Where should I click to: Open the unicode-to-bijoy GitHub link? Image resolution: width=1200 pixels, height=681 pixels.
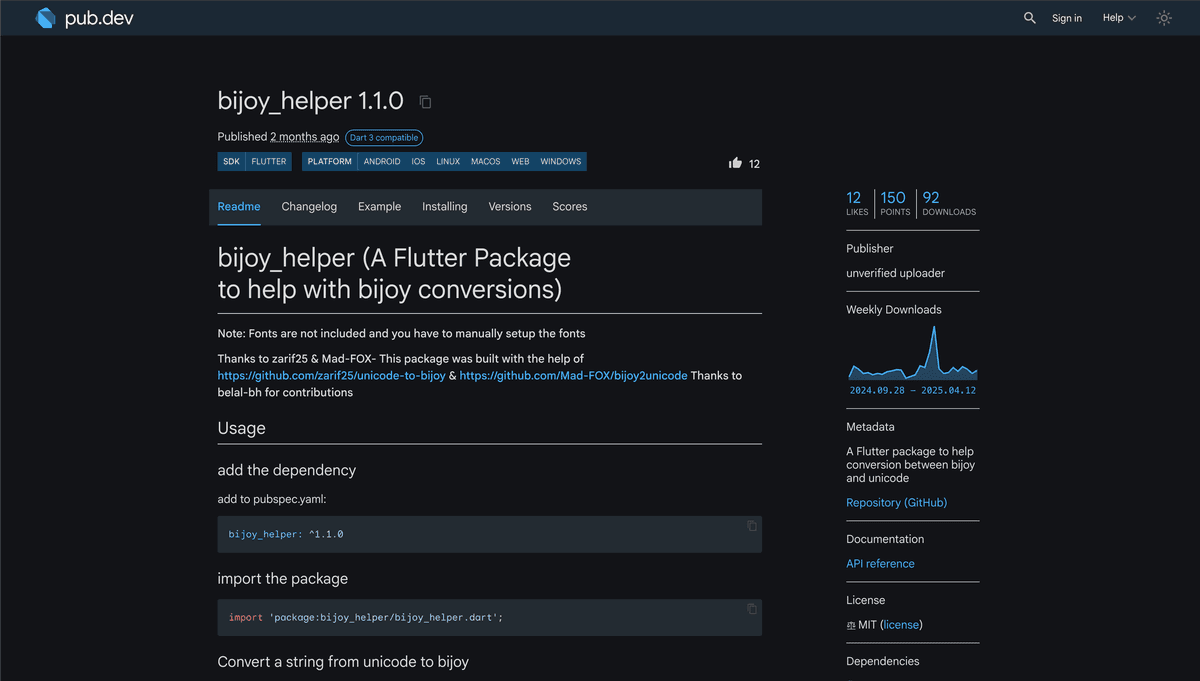point(330,375)
